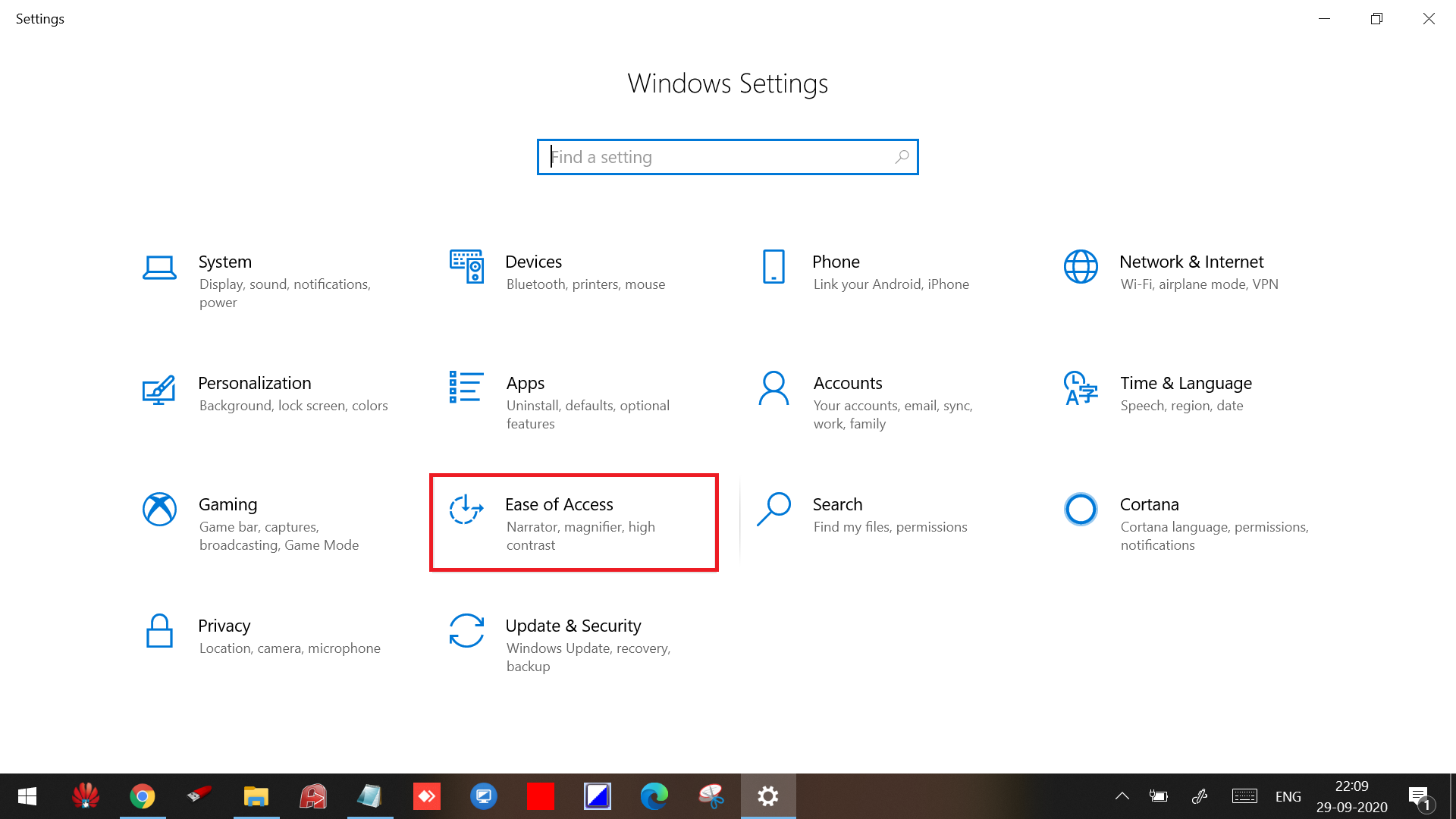Open the red pen app in the taskbar
Image resolution: width=1456 pixels, height=819 pixels.
(x=199, y=796)
